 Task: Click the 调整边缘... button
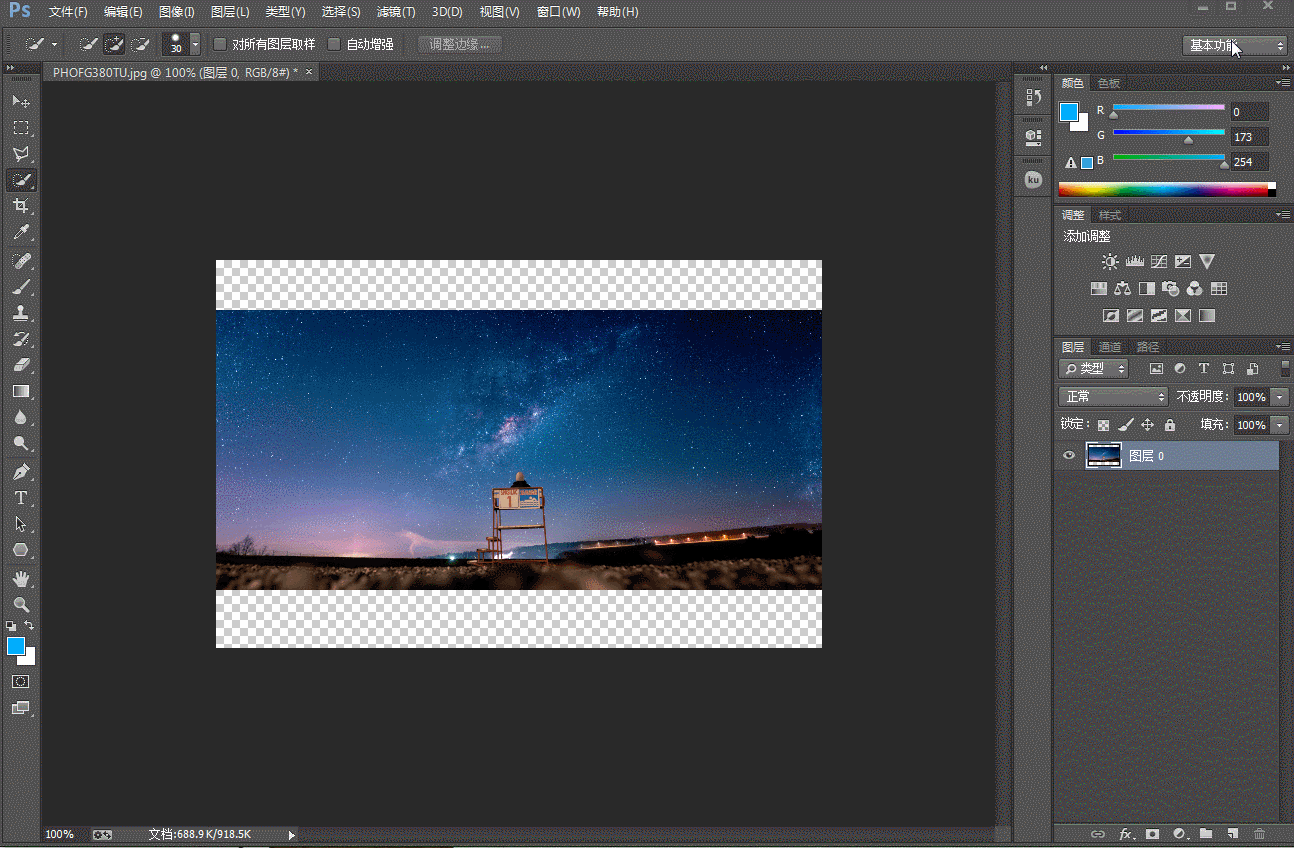click(x=460, y=45)
